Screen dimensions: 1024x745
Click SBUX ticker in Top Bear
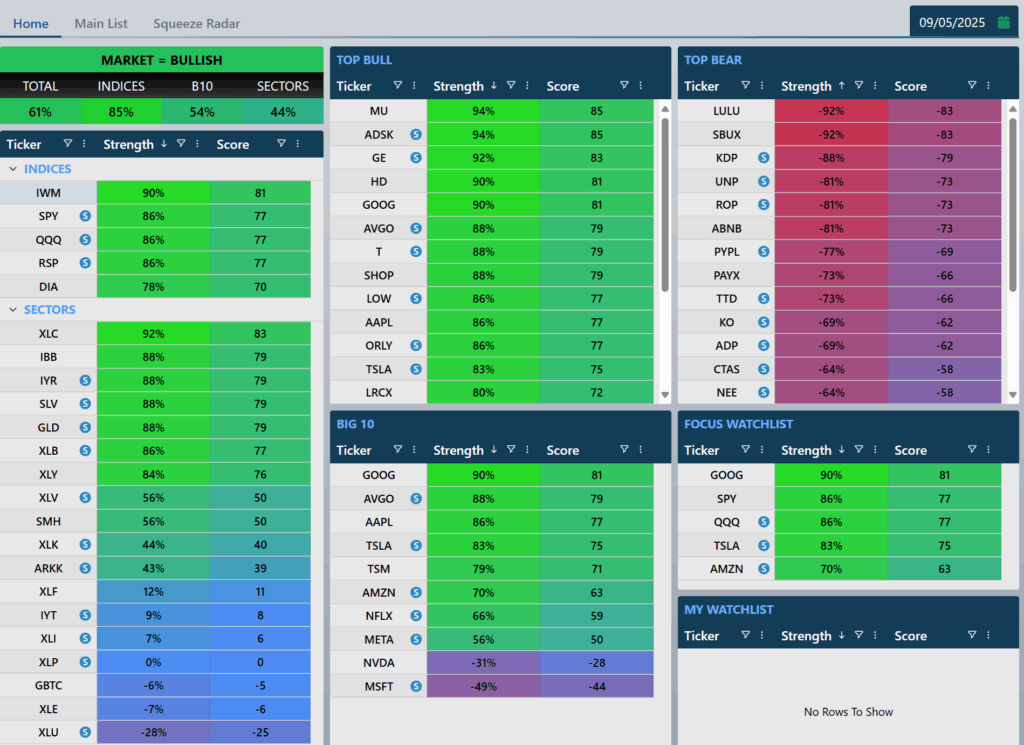[x=726, y=135]
